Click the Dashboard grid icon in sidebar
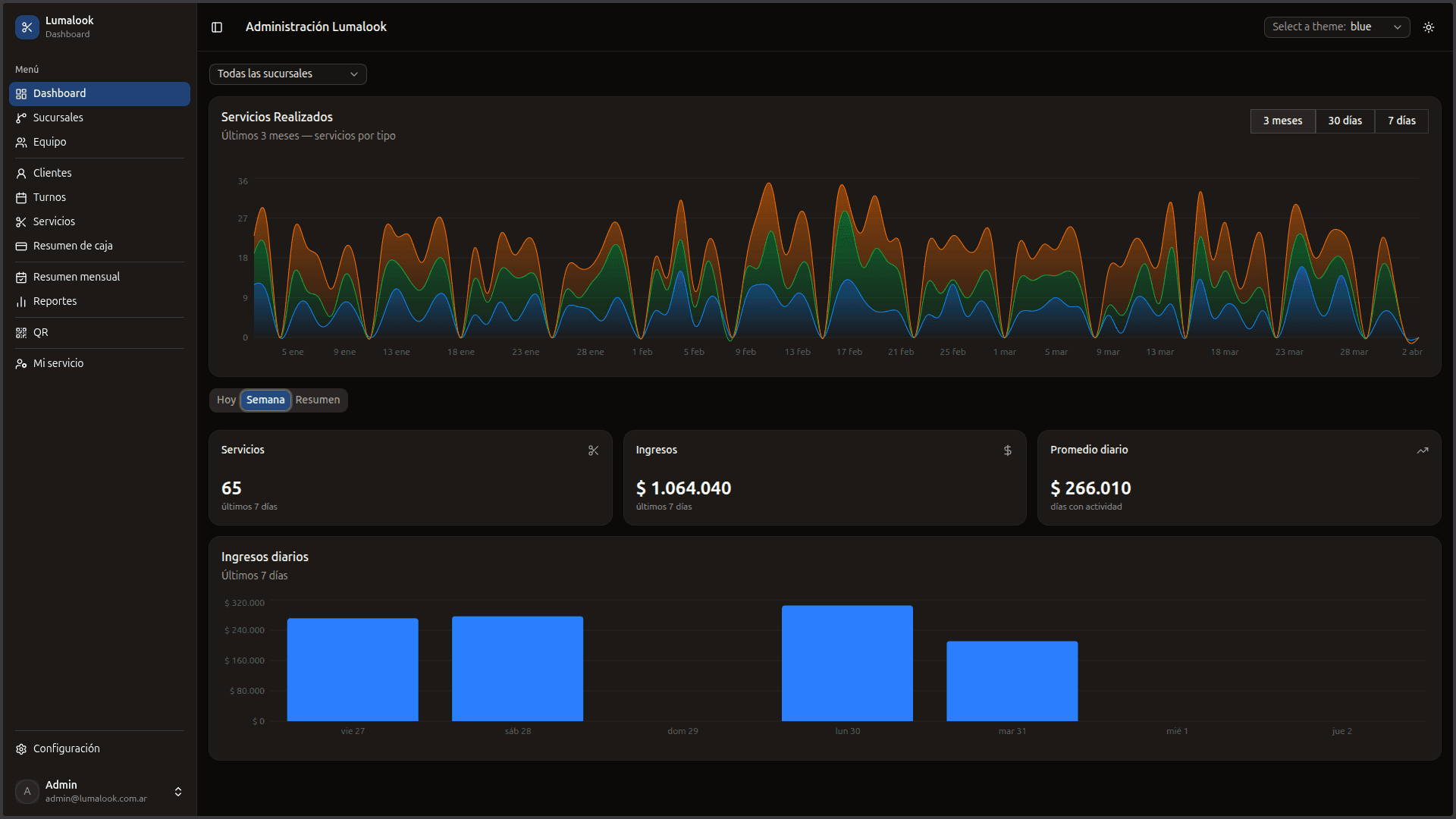Image resolution: width=1456 pixels, height=819 pixels. [21, 94]
